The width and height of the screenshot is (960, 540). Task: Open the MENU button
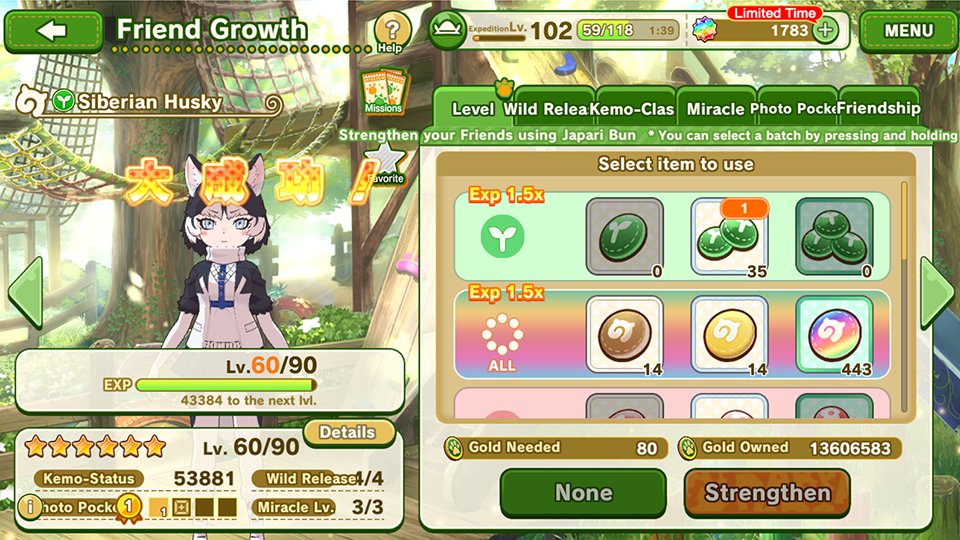909,31
